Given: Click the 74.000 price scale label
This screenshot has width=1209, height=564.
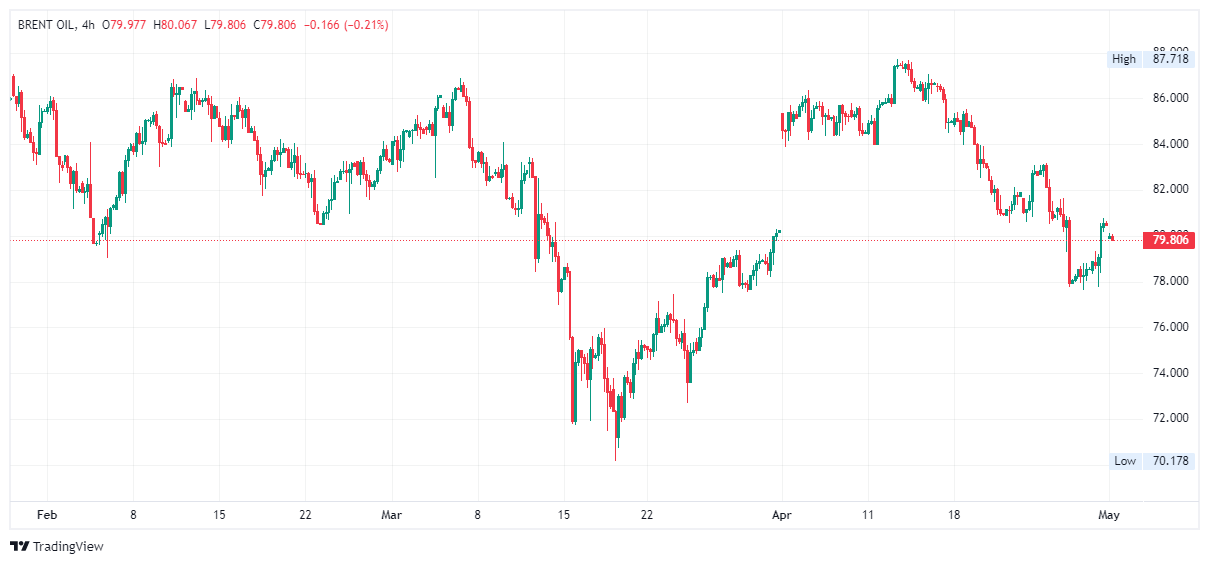Looking at the screenshot, I should [1170, 373].
